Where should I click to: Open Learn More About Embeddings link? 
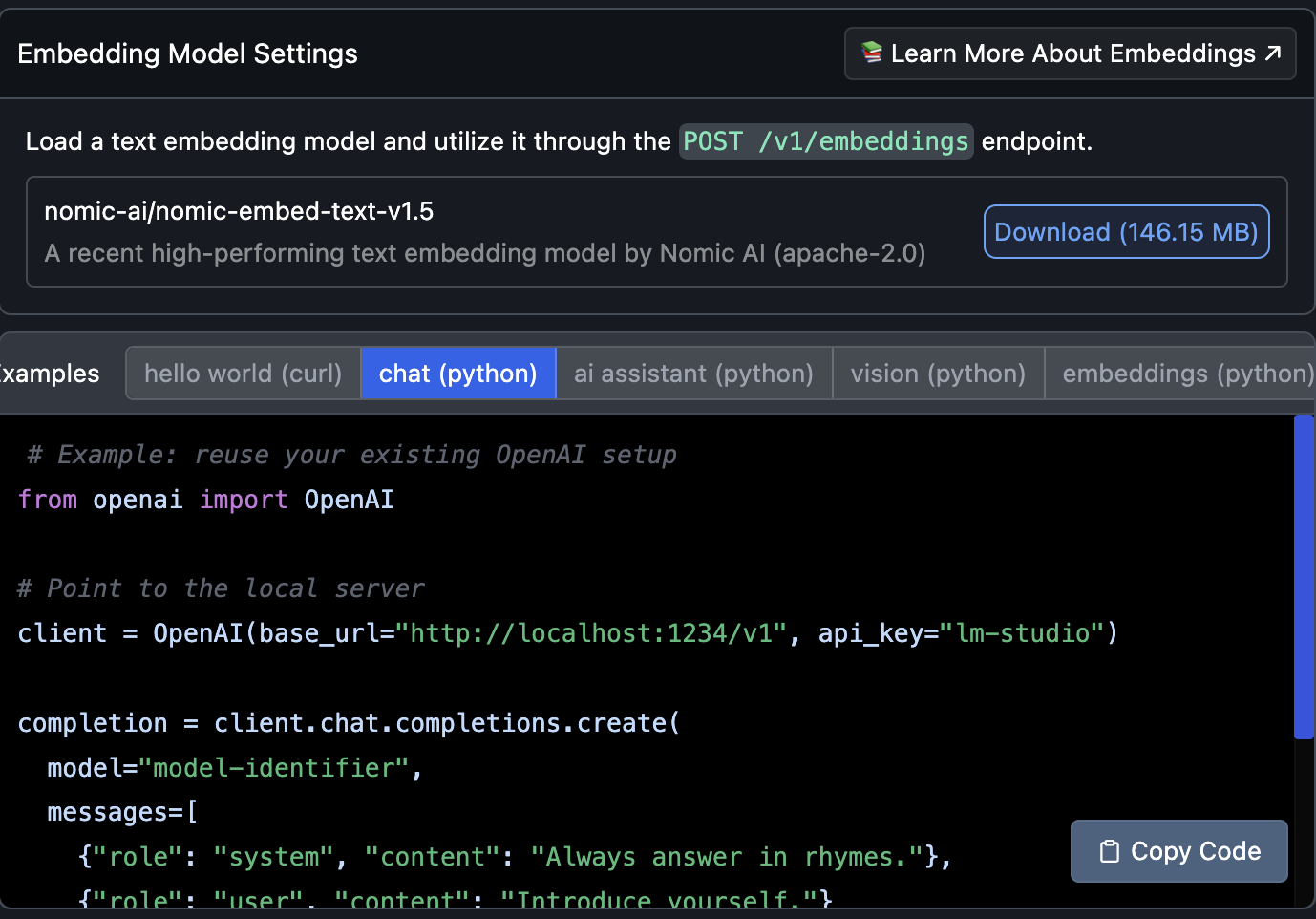[1070, 53]
